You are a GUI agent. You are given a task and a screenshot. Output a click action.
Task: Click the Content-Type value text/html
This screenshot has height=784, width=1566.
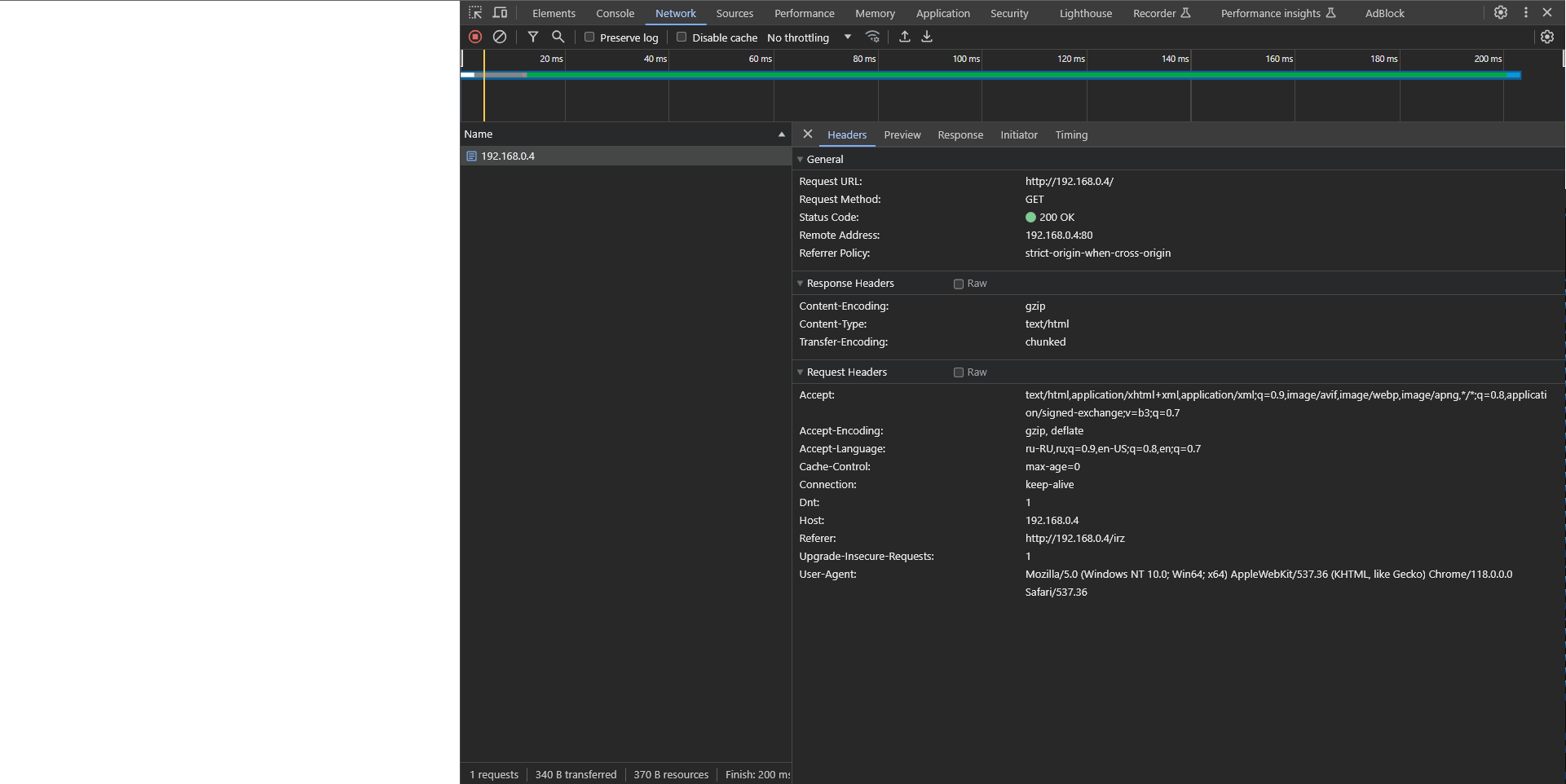(1047, 324)
